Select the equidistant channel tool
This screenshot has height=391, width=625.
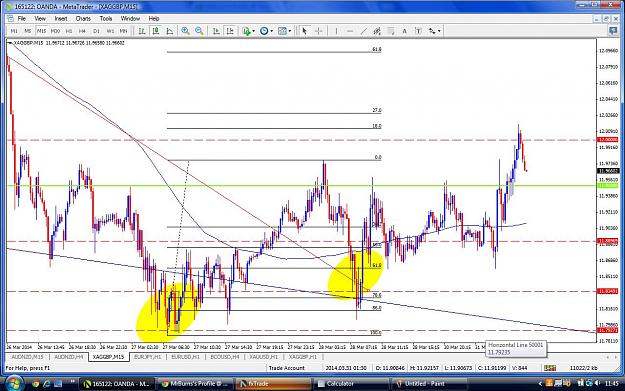pyautogui.click(x=377, y=31)
